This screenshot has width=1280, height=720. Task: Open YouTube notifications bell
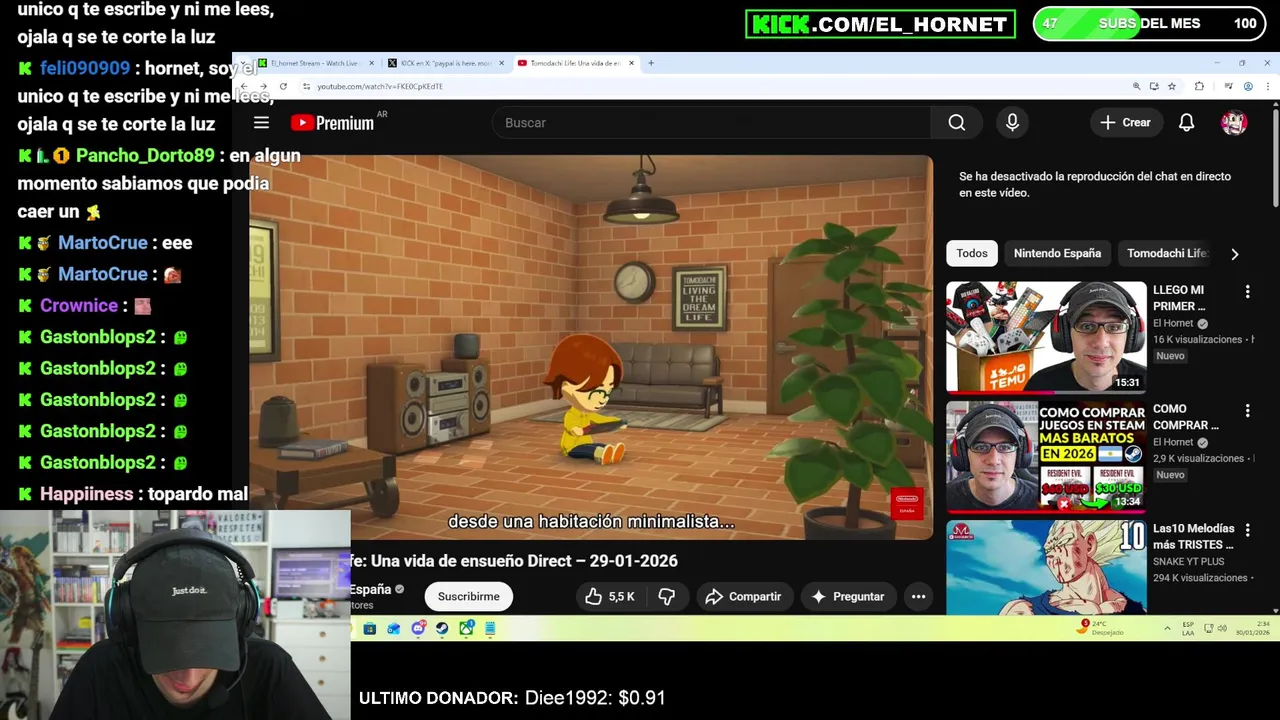[x=1186, y=122]
